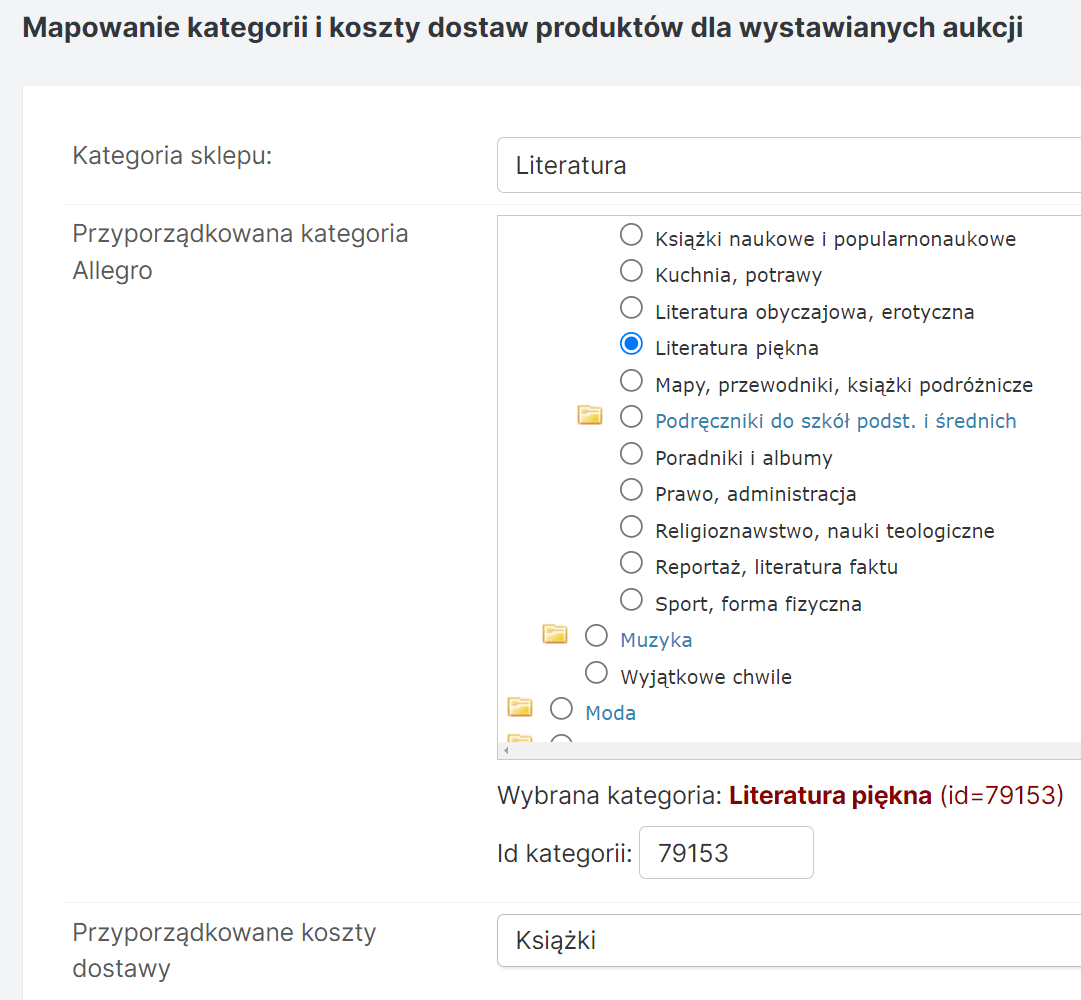Select Sport, forma fizyczna radio button
The width and height of the screenshot is (1081, 1000).
(x=631, y=600)
